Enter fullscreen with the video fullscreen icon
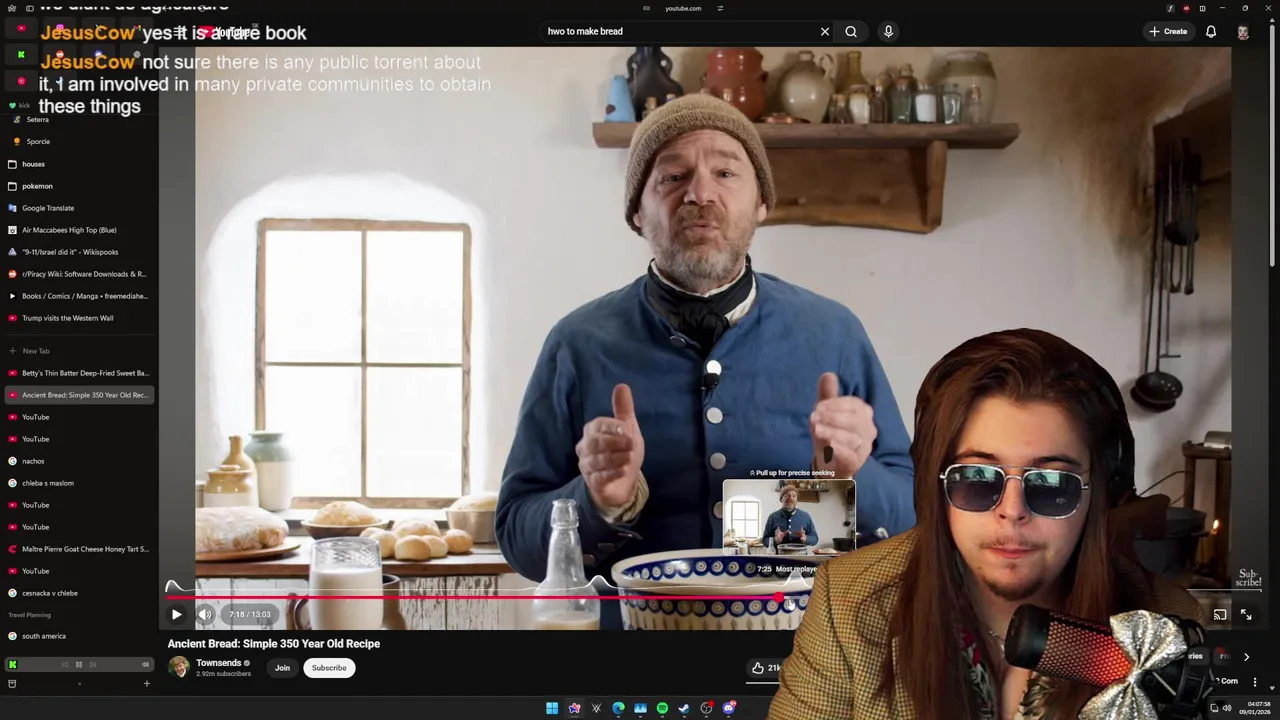Image resolution: width=1280 pixels, height=720 pixels. point(1246,614)
